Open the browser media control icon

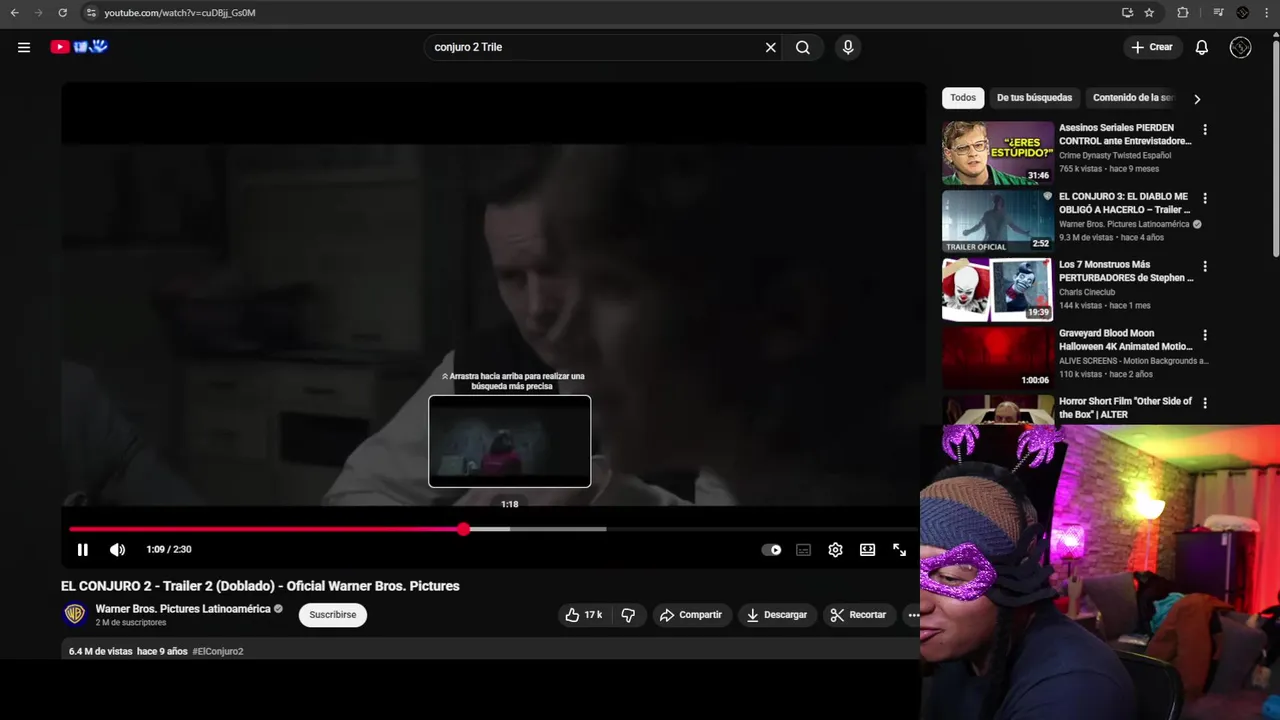[x=1218, y=13]
